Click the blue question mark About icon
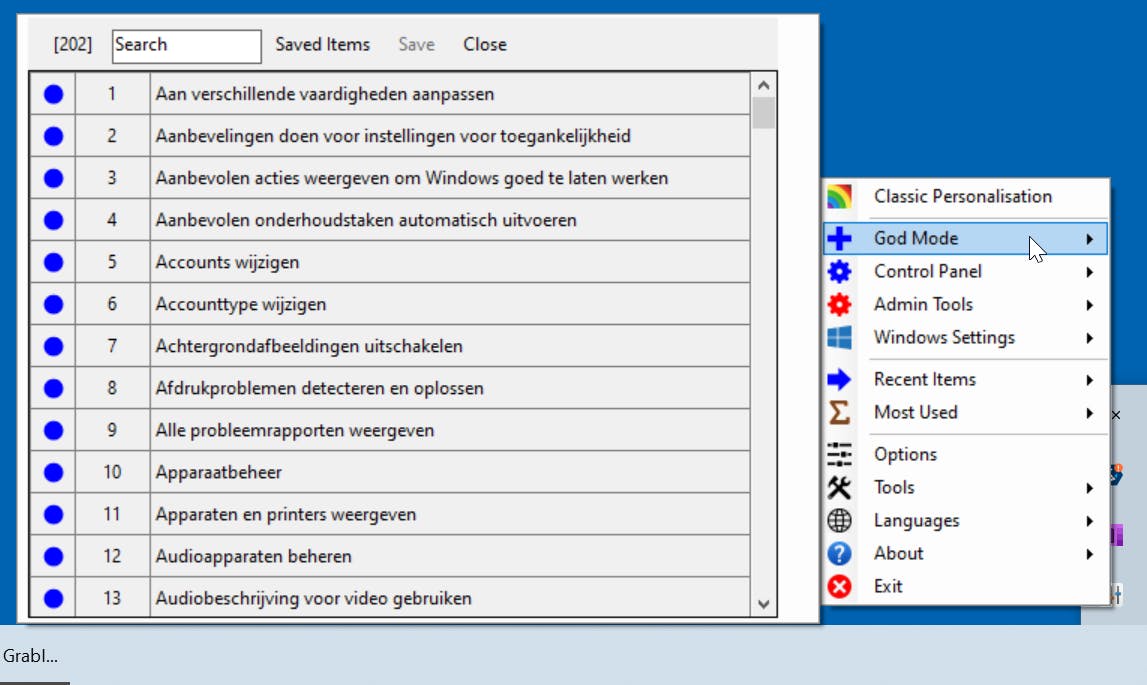Viewport: 1147px width, 685px height. tap(839, 553)
